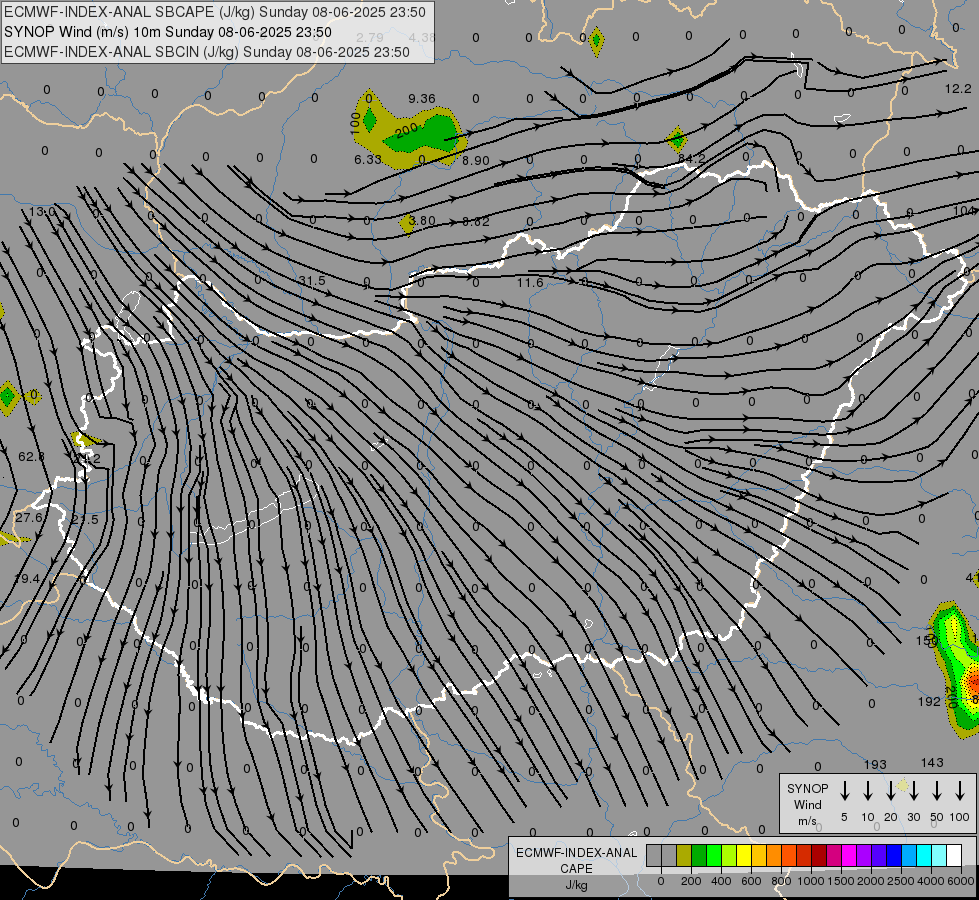This screenshot has width=979, height=900.
Task: Click the map value '27.6' on the map
Action: pyautogui.click(x=29, y=518)
